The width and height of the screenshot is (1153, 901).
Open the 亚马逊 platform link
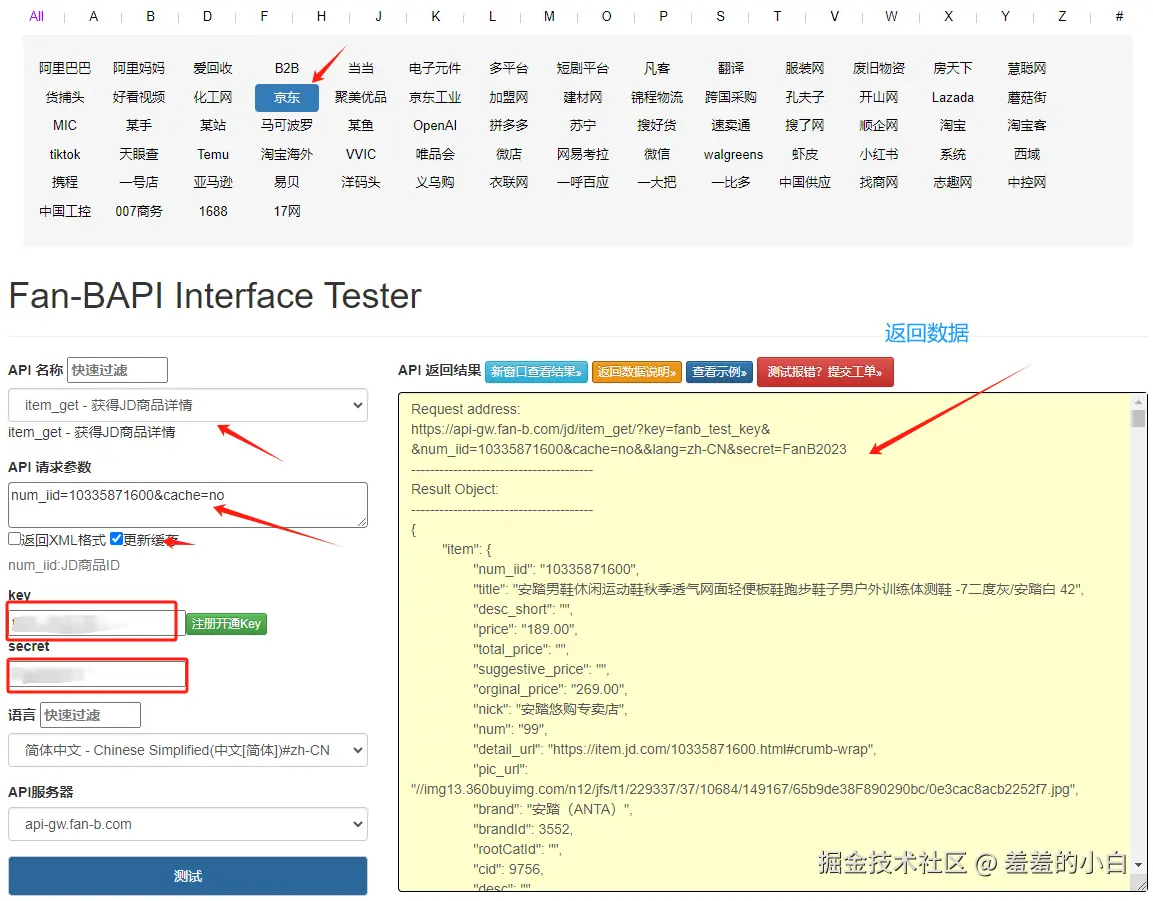point(213,182)
